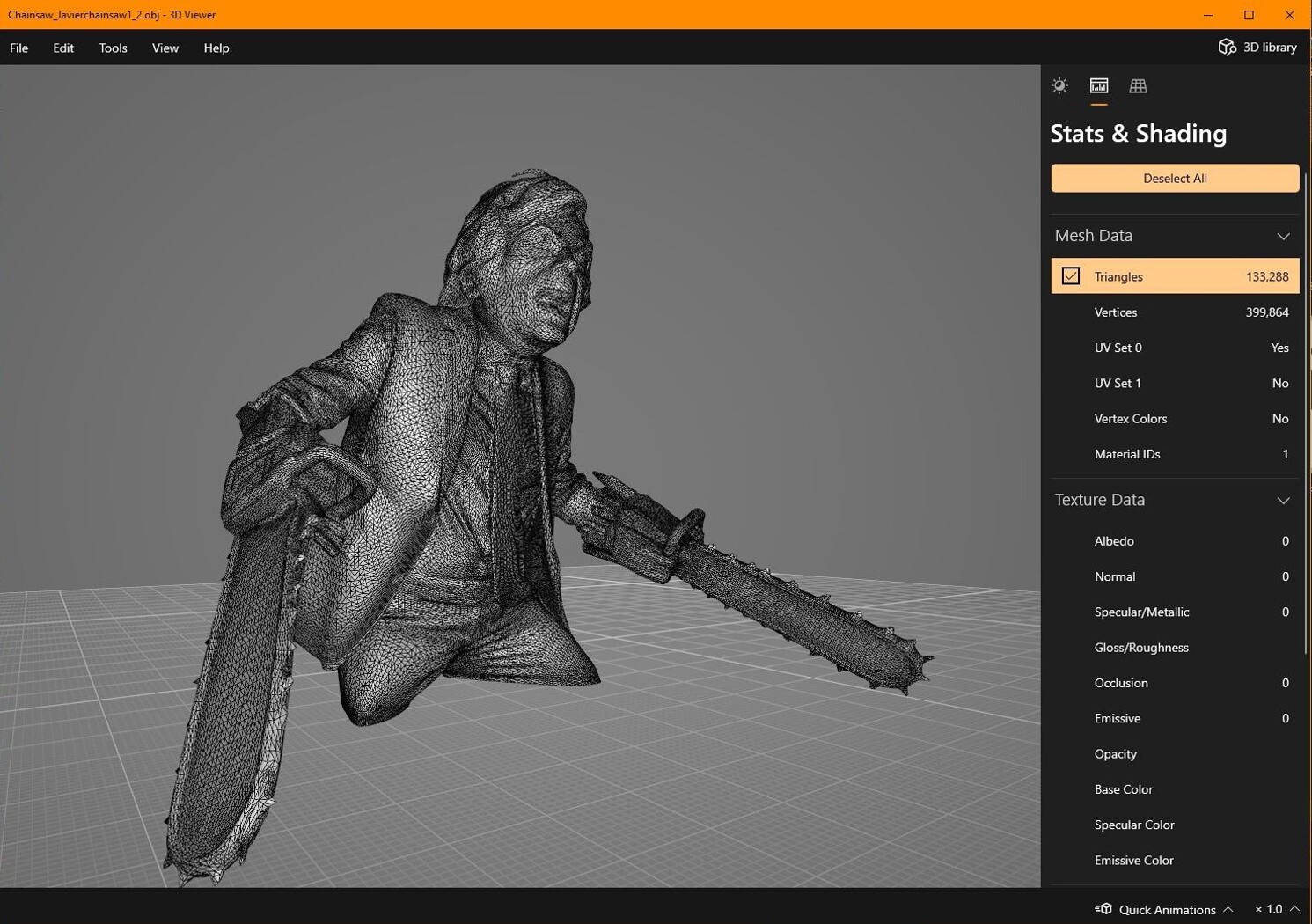1312x924 pixels.
Task: Open the Edit menu
Action: [63, 48]
